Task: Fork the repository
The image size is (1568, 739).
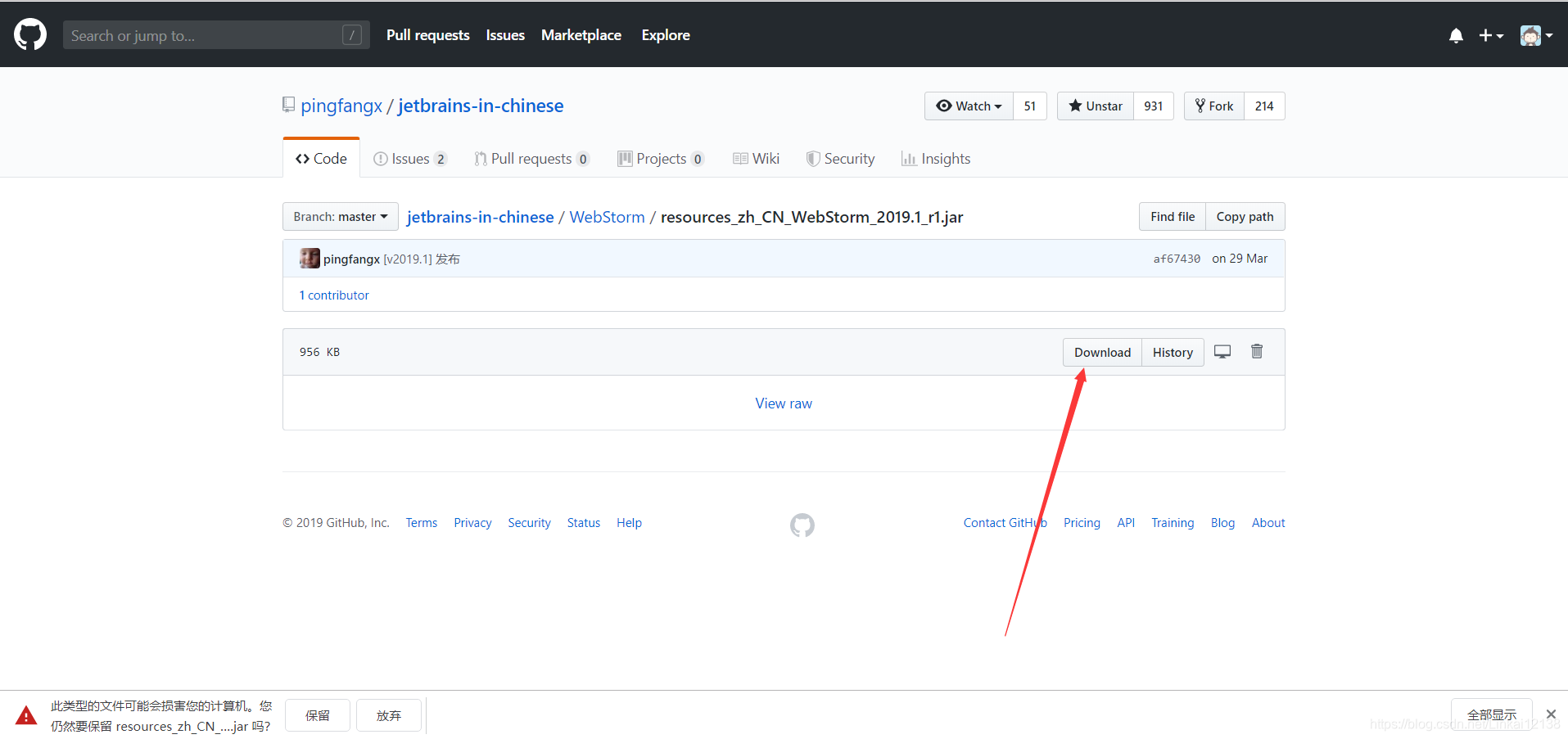Action: click(x=1214, y=106)
